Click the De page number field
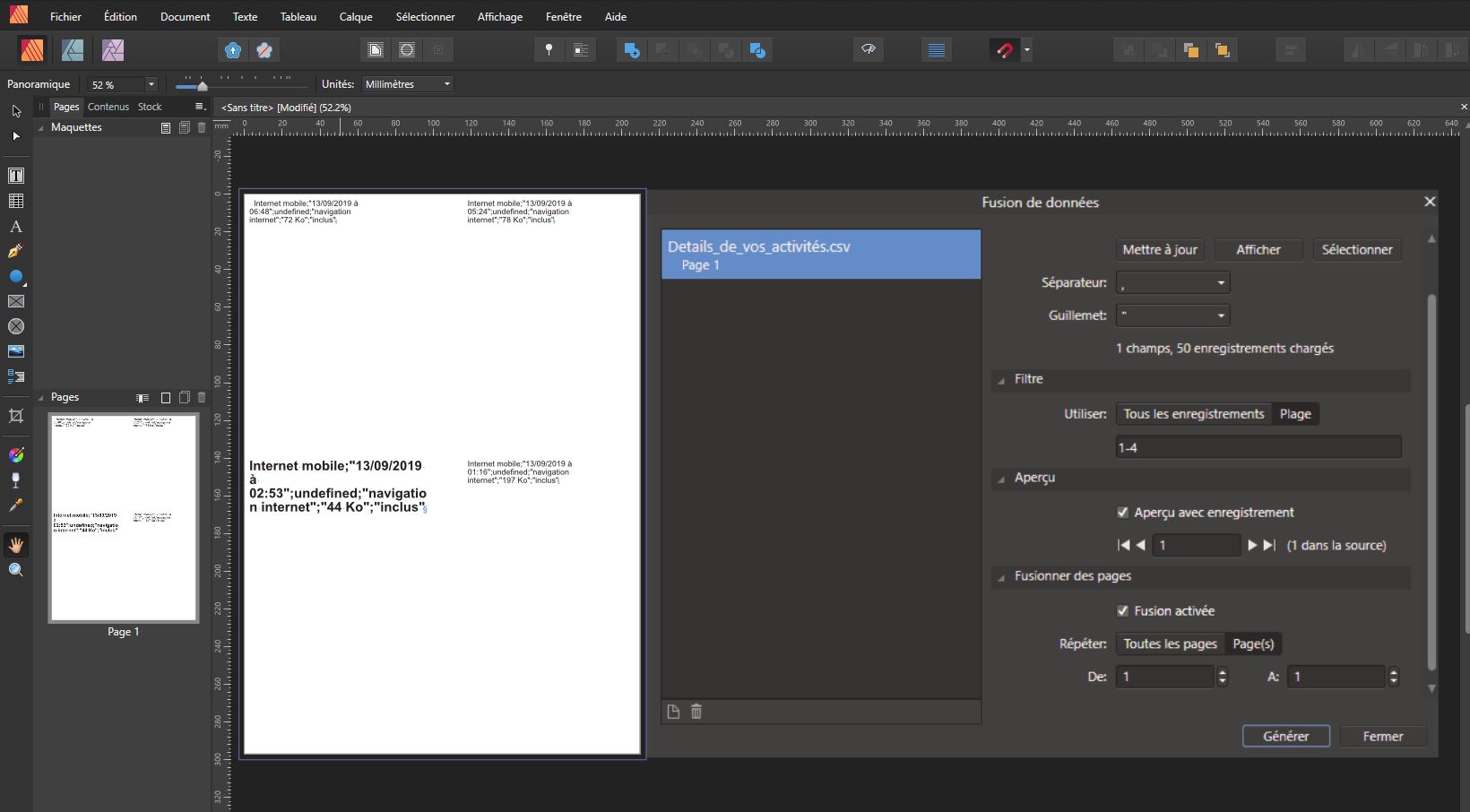The width and height of the screenshot is (1470, 812). (1164, 677)
